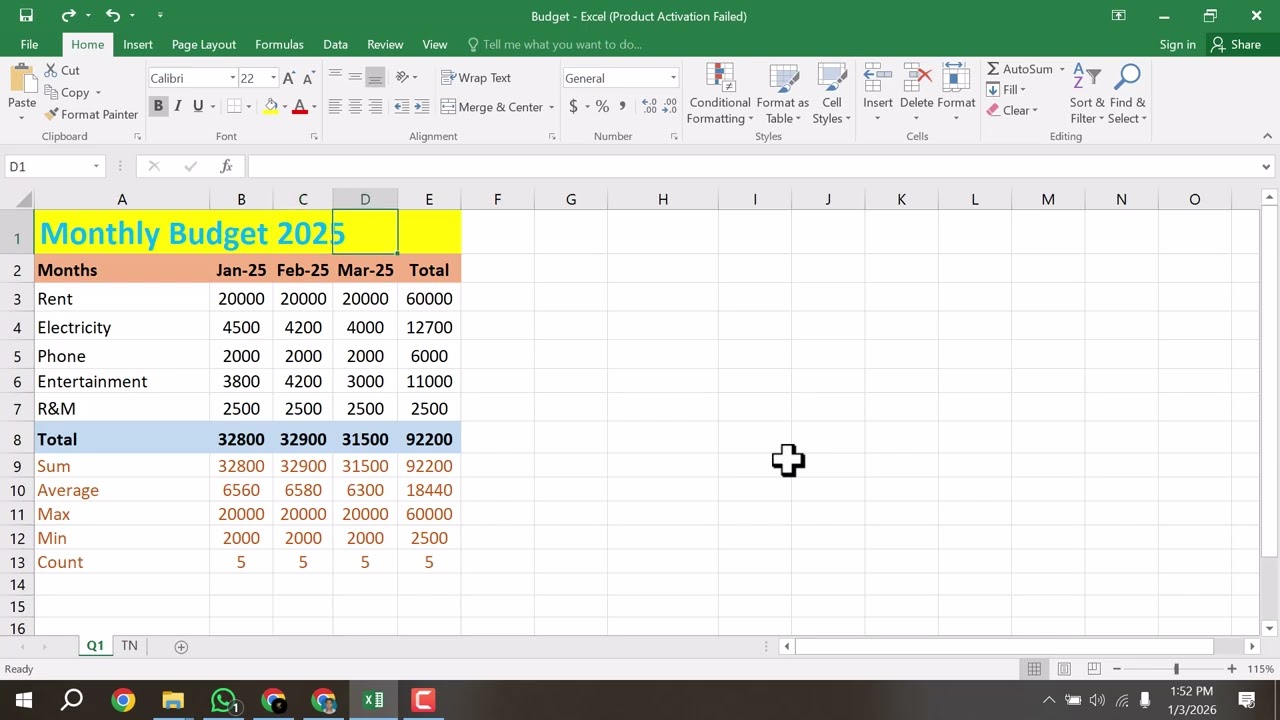Screen dimensions: 1280x720
Task: Open Conditional Formatting menu
Action: [719, 94]
